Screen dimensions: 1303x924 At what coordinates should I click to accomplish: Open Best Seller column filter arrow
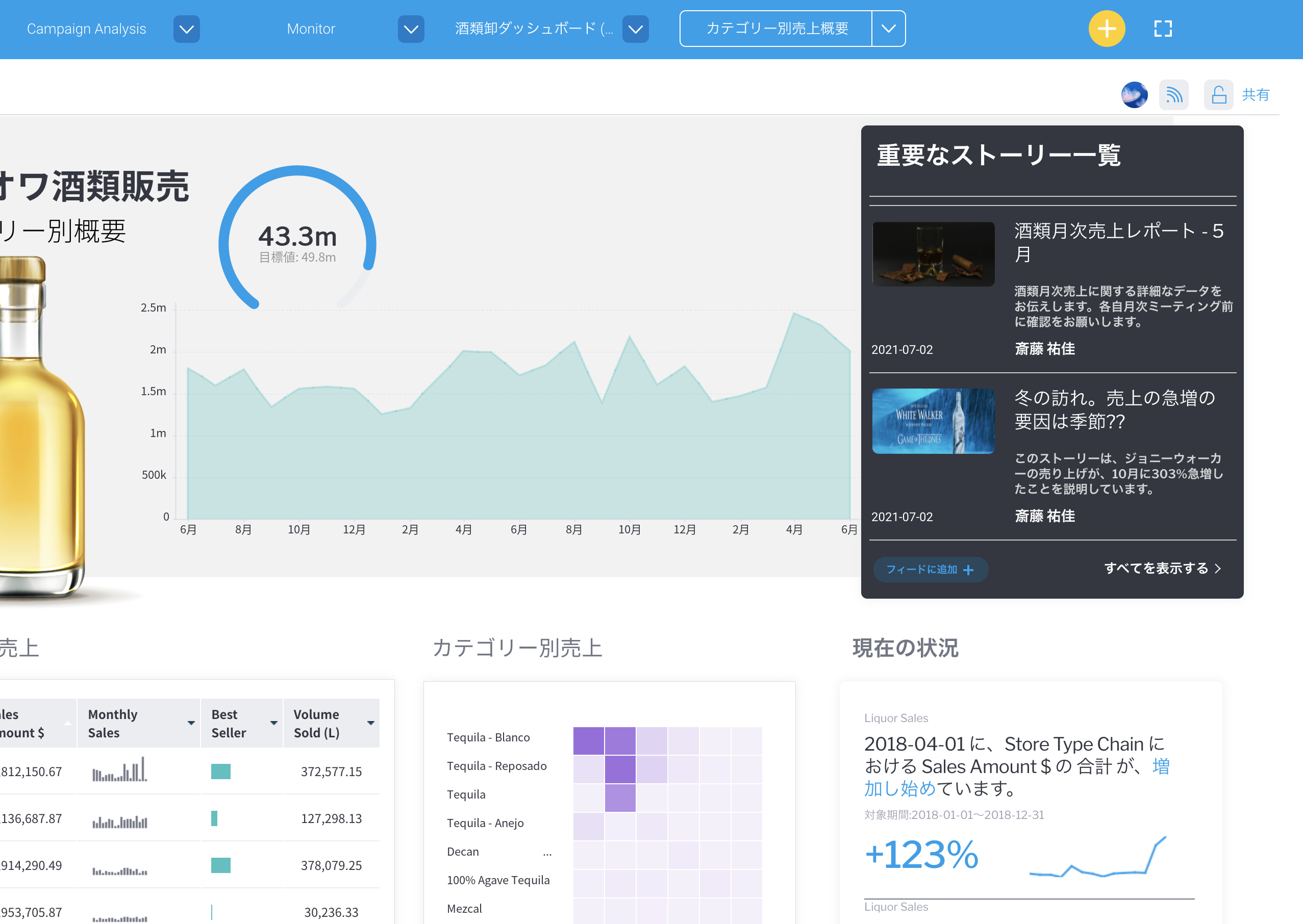274,723
